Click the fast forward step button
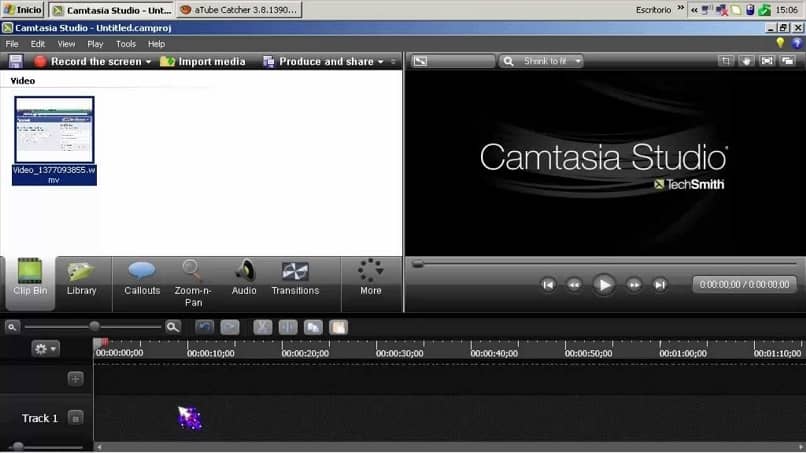The image size is (806, 453). [634, 284]
